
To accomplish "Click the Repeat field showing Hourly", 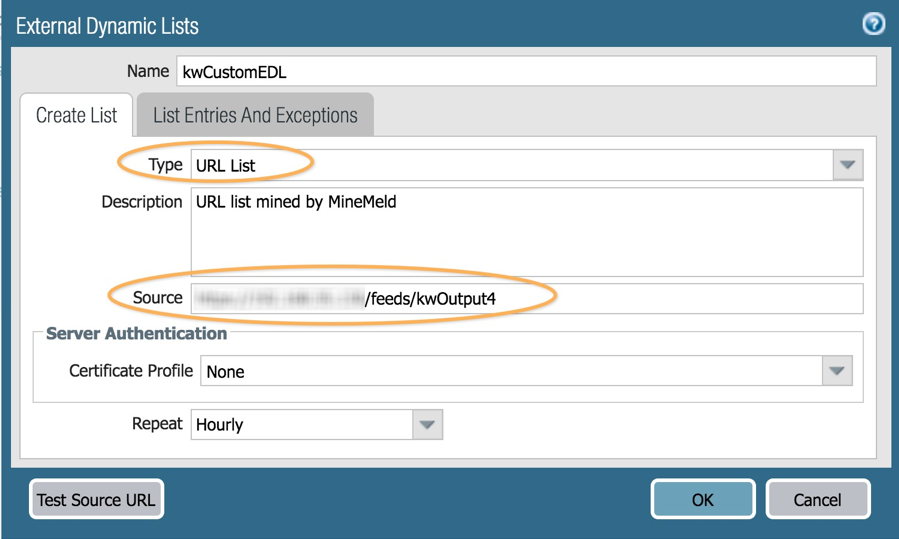I will (301, 424).
